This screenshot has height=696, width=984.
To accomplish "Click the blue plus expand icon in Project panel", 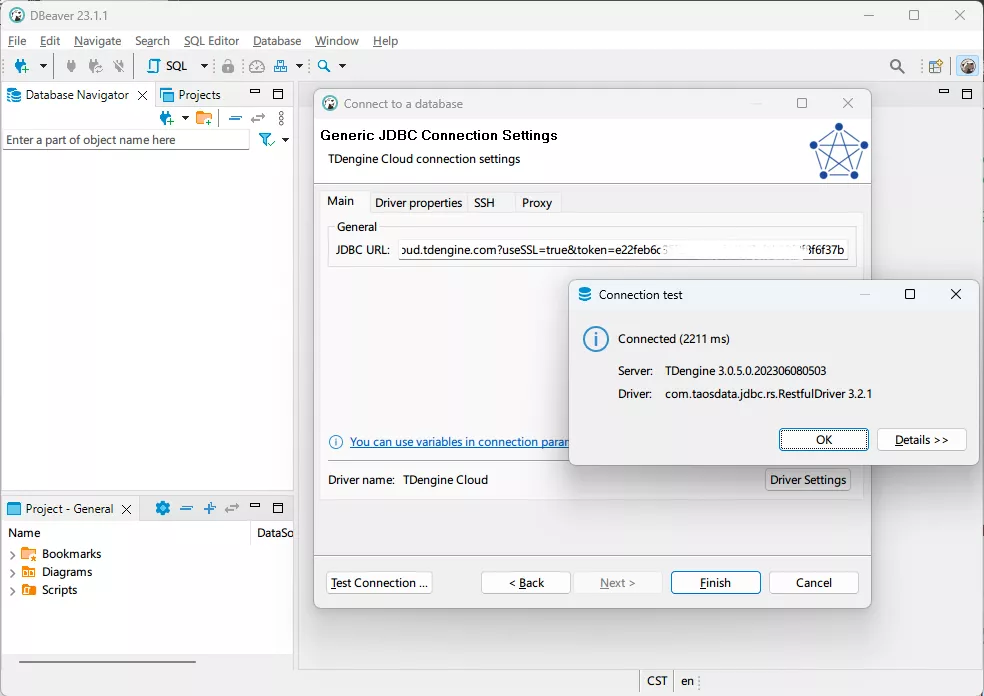I will [210, 508].
